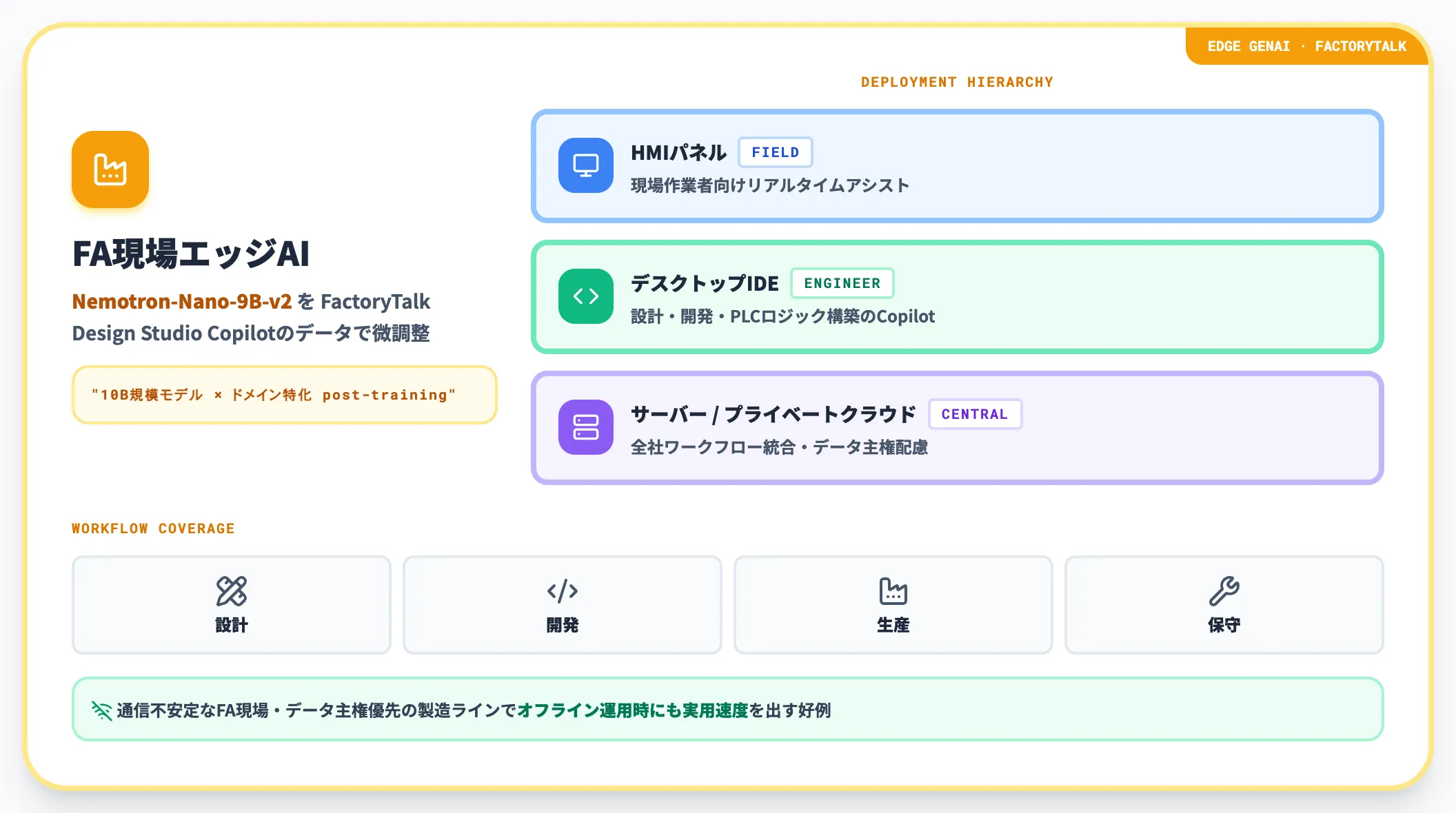Viewport: 1456px width, 813px height.
Task: Select the 開発 workflow tile
Action: [x=563, y=605]
